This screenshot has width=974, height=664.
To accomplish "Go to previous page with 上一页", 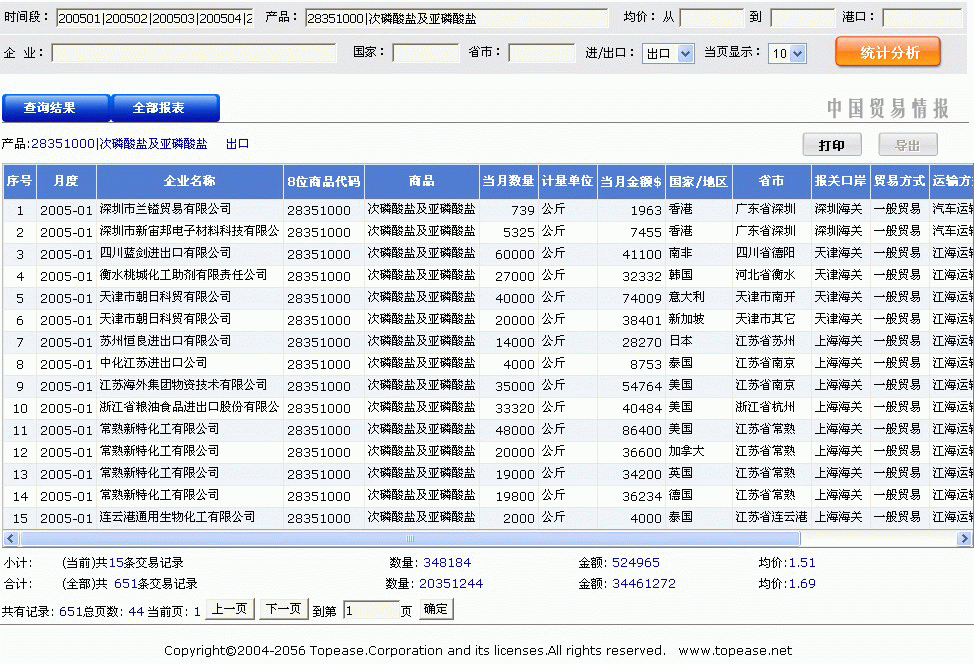I will tap(230, 609).
